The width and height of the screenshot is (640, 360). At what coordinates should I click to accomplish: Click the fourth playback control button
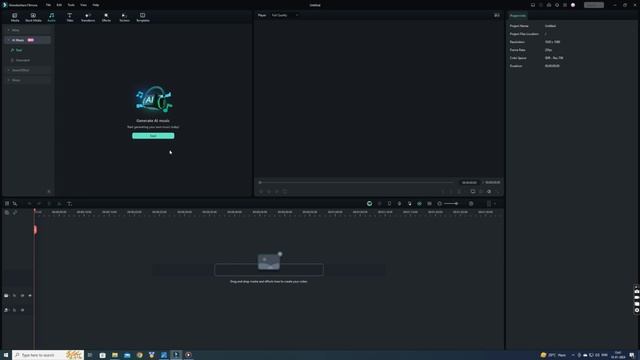tap(285, 191)
